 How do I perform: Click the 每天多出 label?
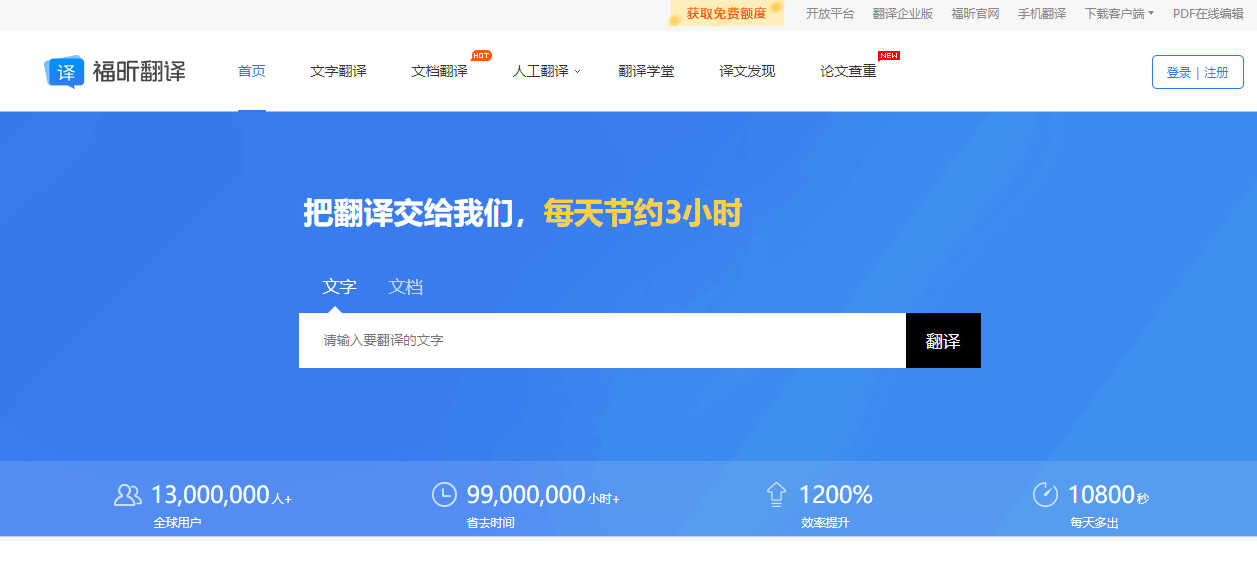pyautogui.click(x=1094, y=523)
